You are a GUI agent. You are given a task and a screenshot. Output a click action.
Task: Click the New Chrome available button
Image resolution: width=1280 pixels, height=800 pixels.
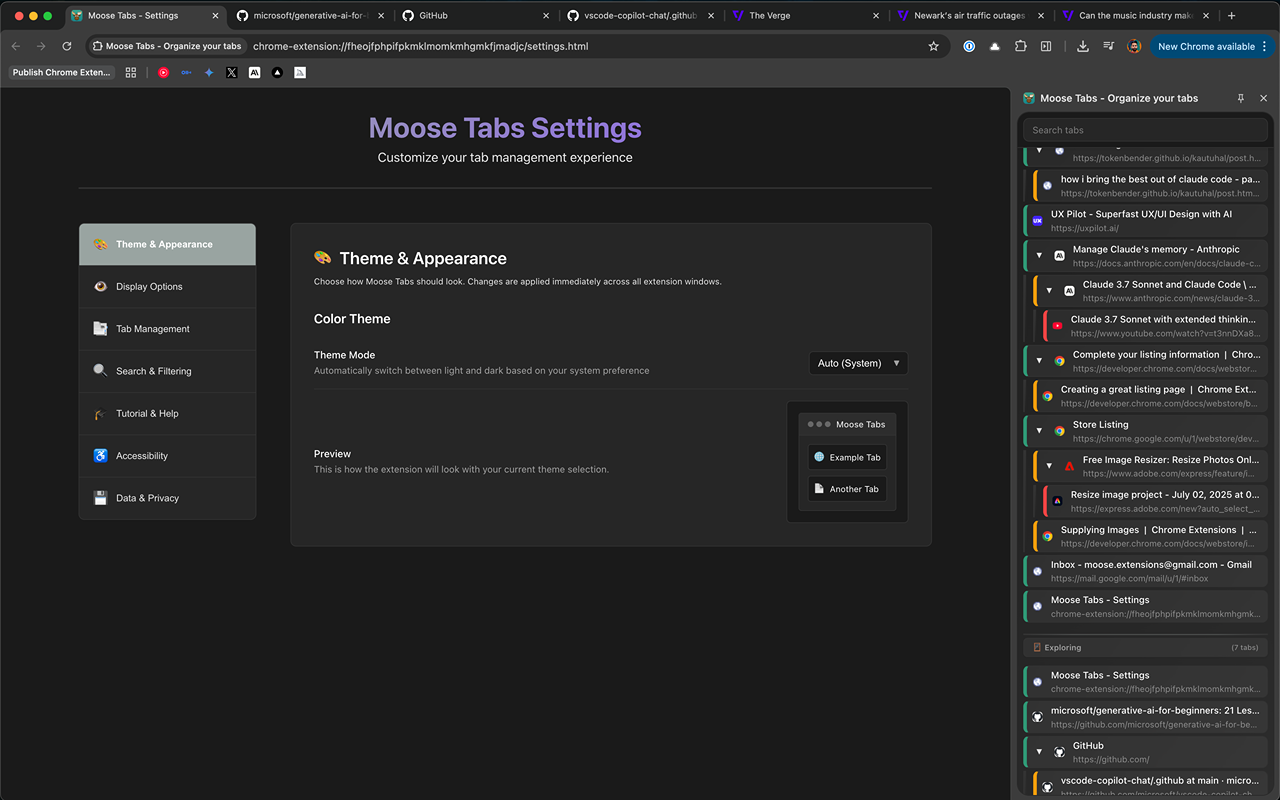click(1212, 46)
